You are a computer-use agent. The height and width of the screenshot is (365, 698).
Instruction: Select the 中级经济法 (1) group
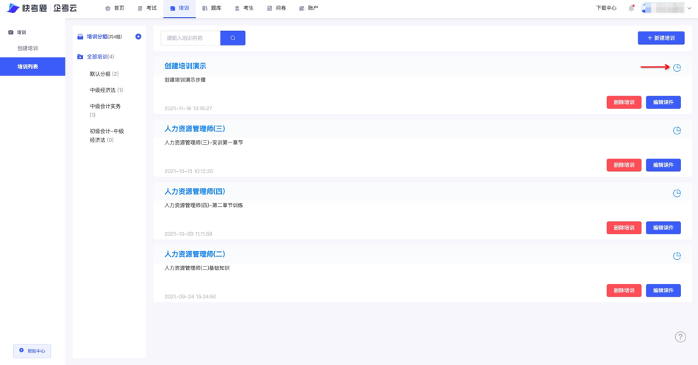pyautogui.click(x=106, y=90)
